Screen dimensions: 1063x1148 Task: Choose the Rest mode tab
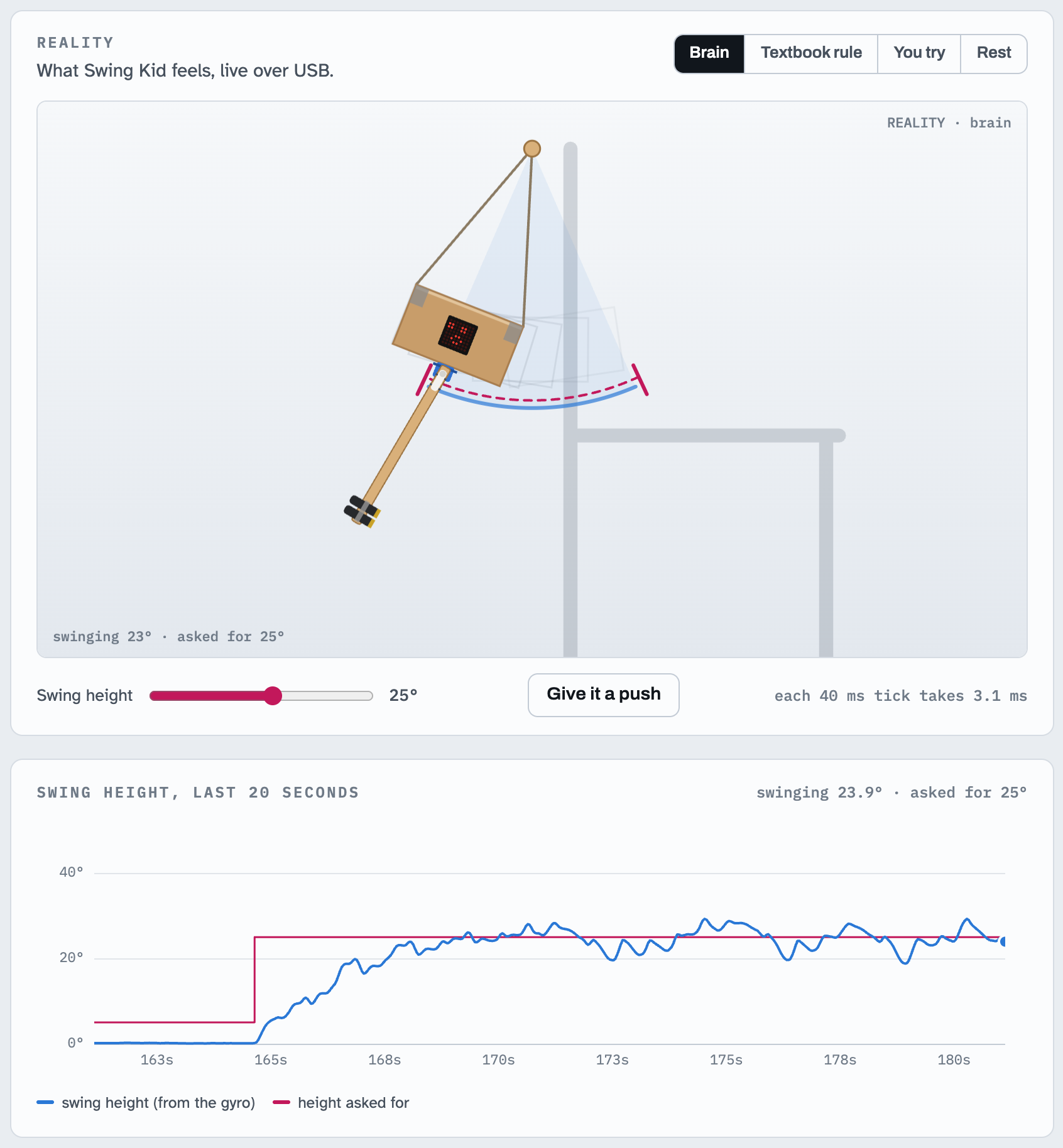click(x=994, y=53)
